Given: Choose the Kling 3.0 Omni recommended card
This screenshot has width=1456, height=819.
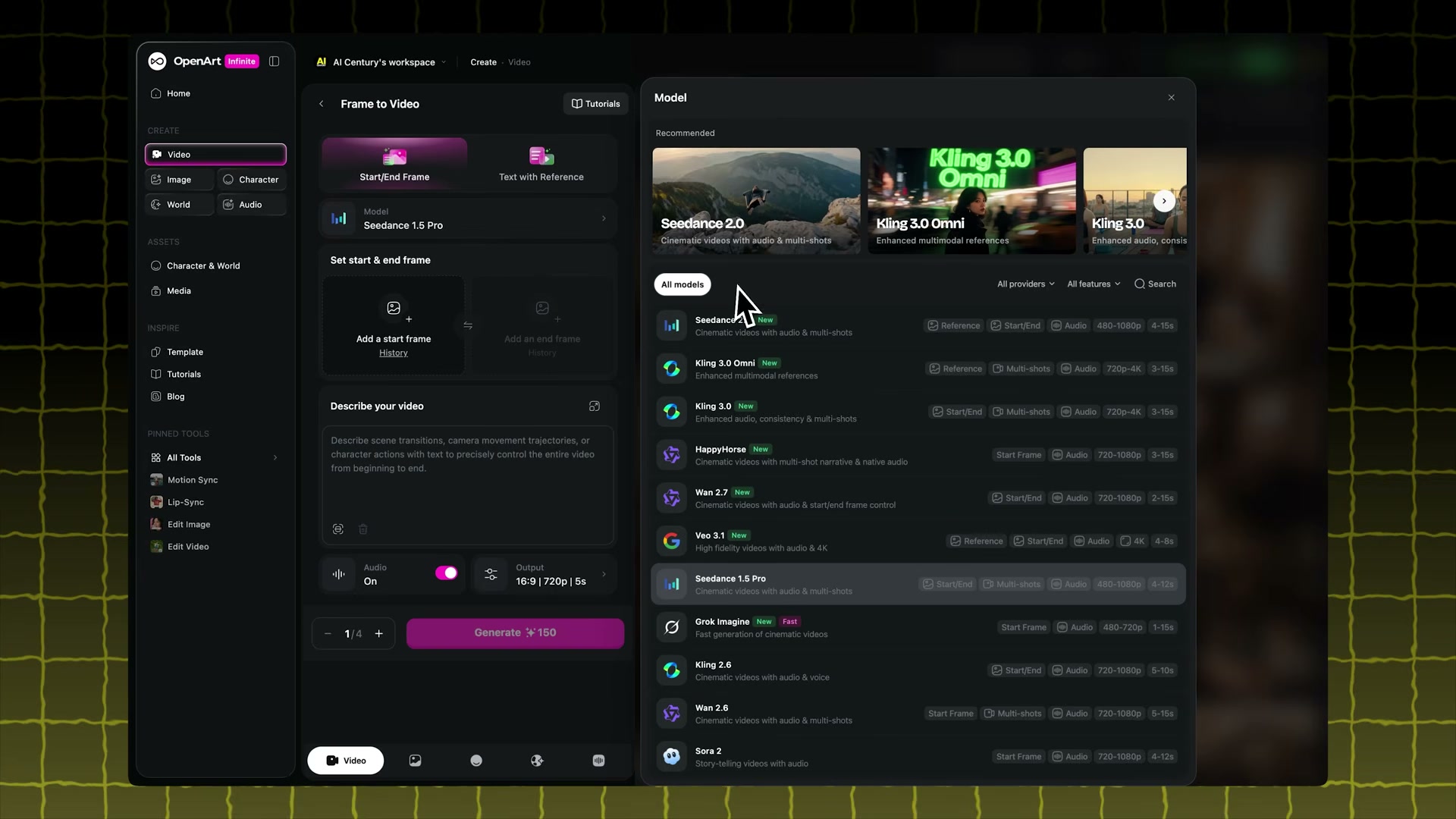Looking at the screenshot, I should (971, 201).
